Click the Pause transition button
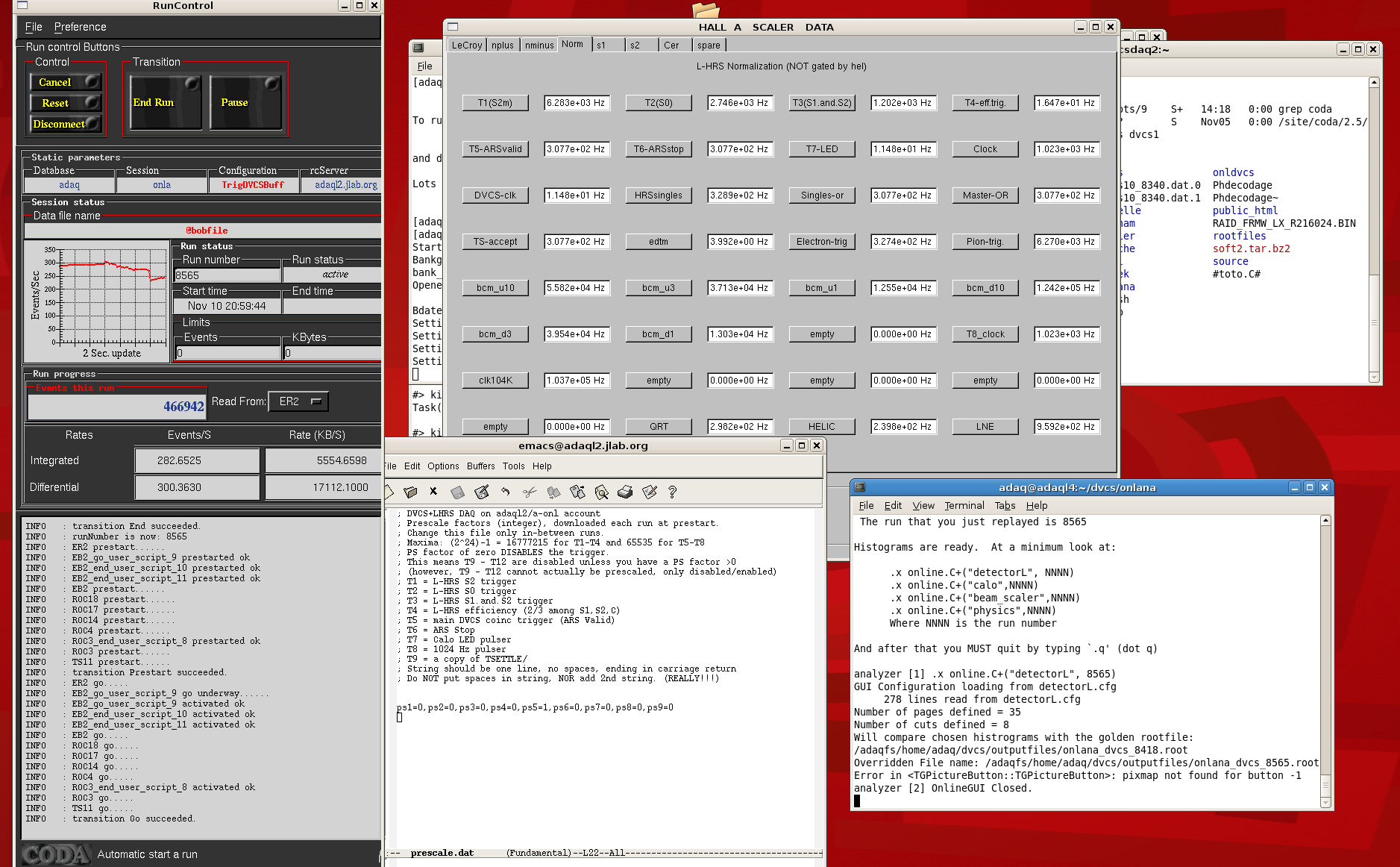Viewport: 1400px width, 867px height. [x=245, y=102]
